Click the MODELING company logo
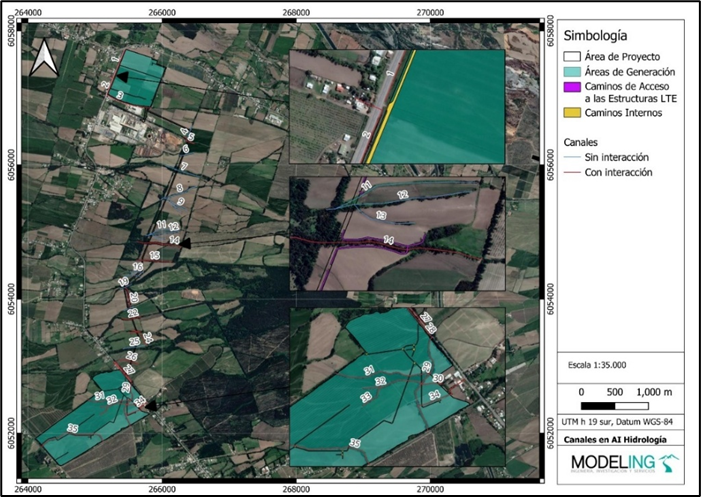This screenshot has width=701, height=497. [x=616, y=463]
